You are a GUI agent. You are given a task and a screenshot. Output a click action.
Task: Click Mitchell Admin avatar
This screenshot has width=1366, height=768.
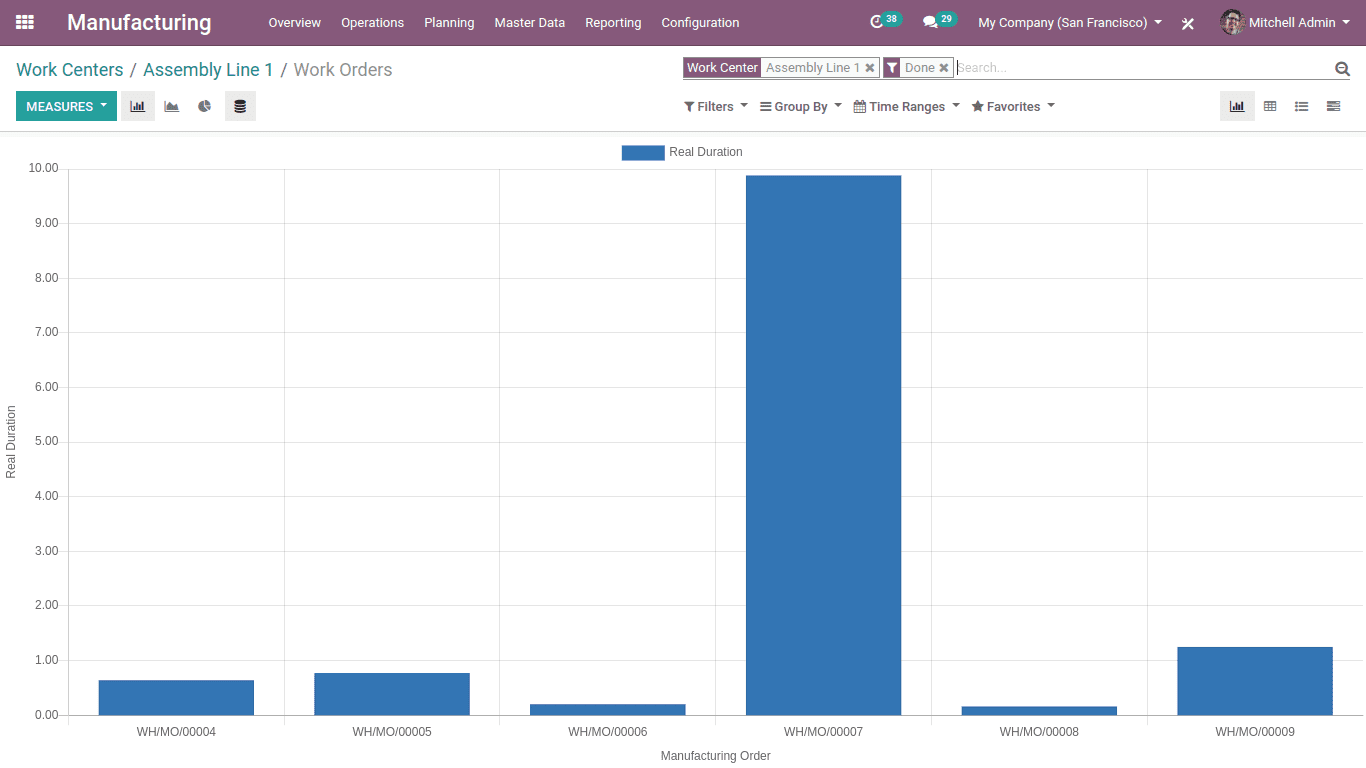pos(1232,22)
